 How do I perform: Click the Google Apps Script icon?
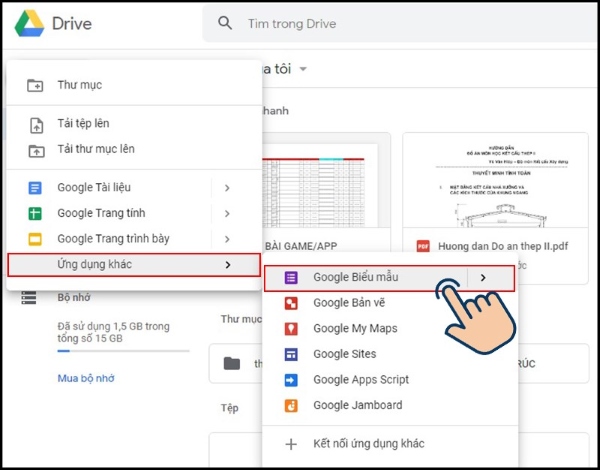(291, 380)
